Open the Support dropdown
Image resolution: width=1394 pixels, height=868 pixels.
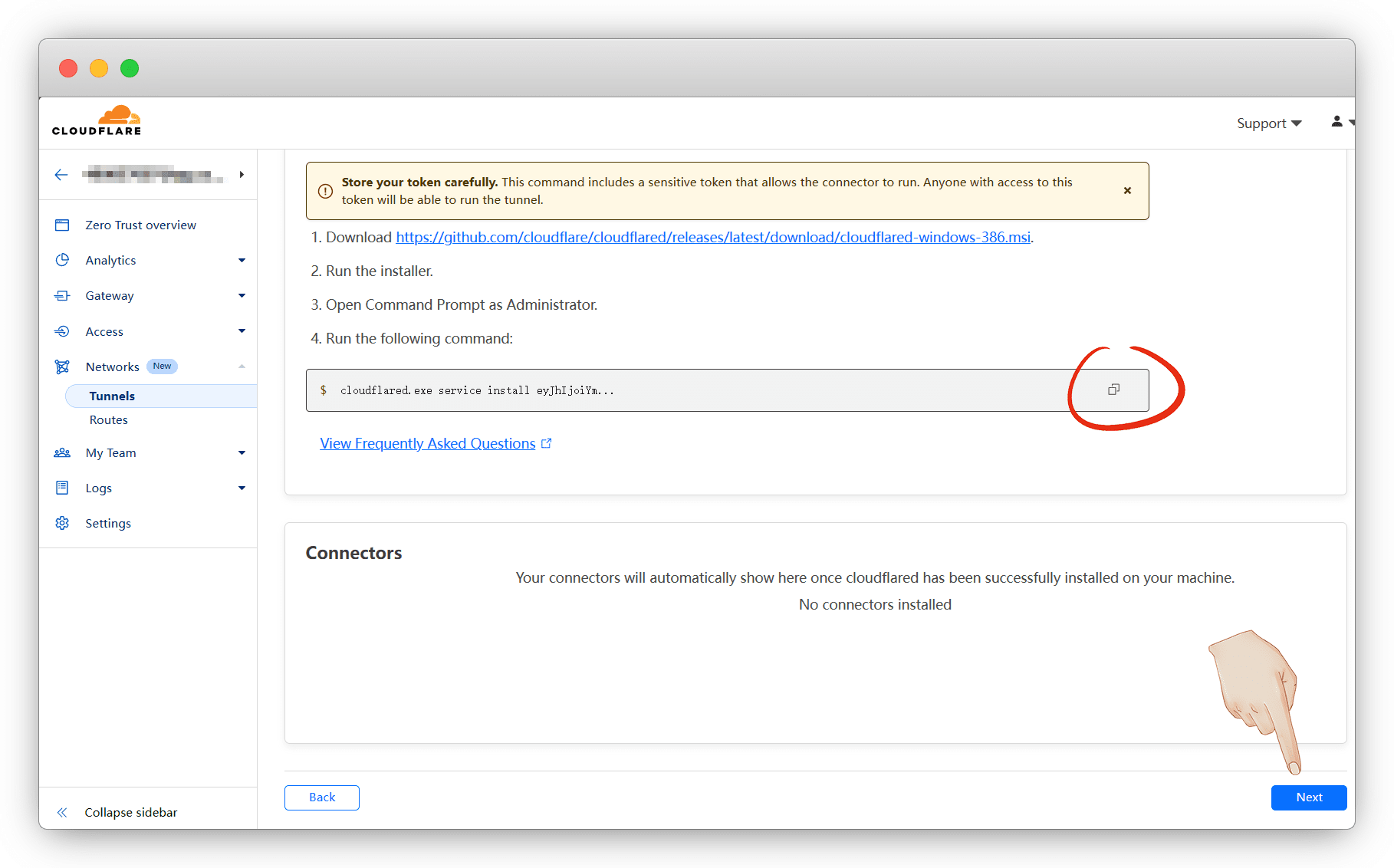coord(1268,123)
